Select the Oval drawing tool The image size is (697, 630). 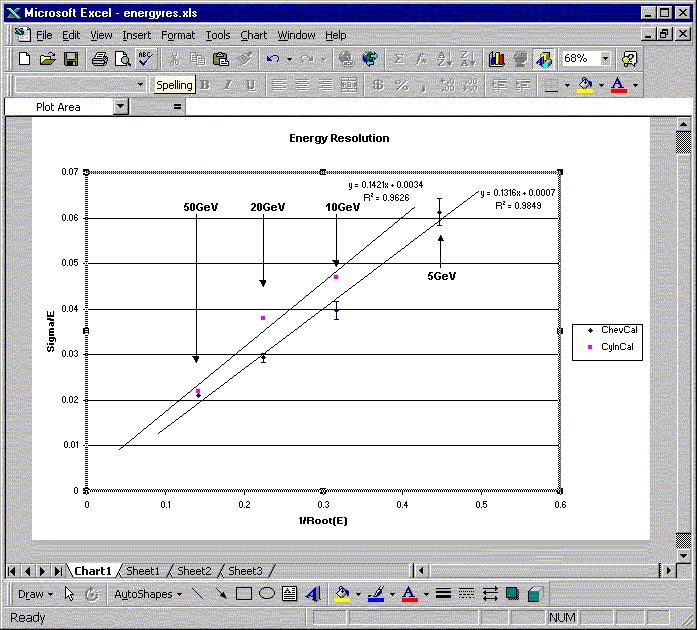click(x=267, y=594)
